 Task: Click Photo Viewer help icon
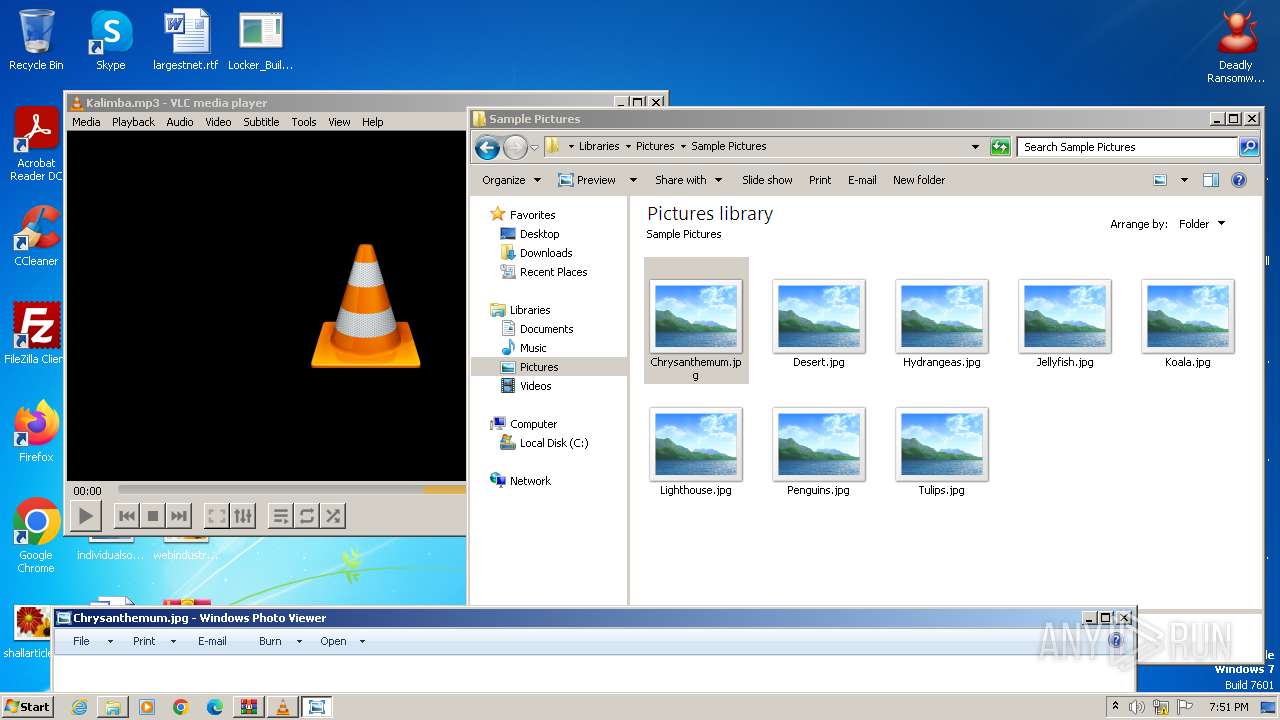(x=1116, y=641)
